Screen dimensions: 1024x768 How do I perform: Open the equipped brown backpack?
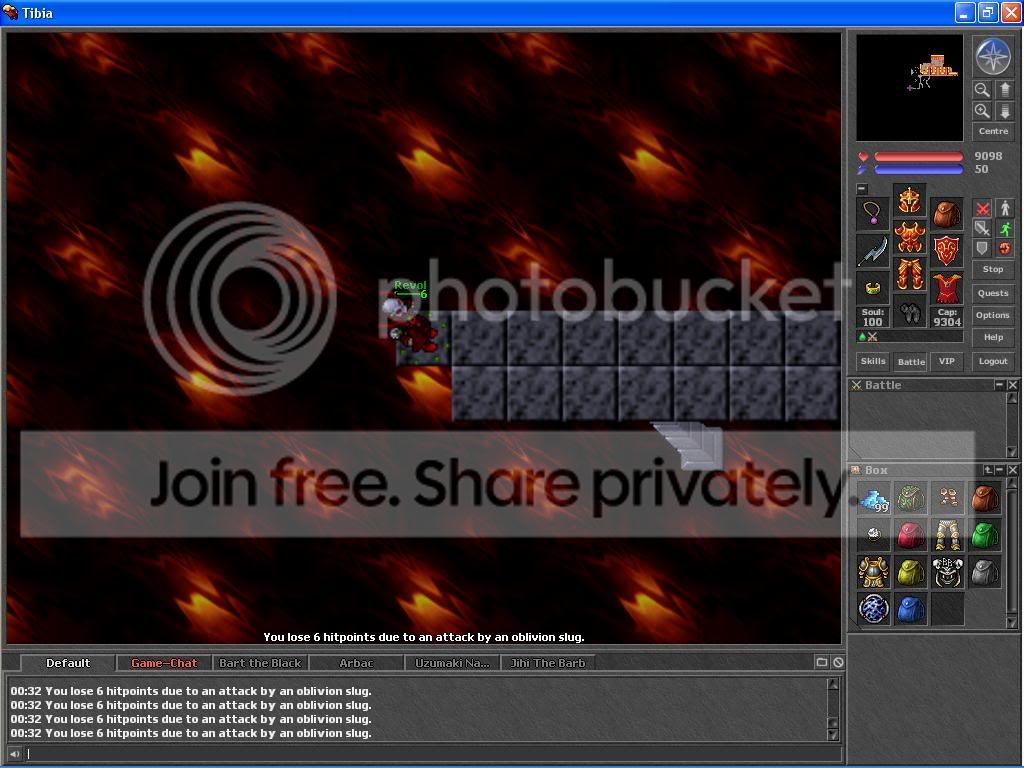coord(946,213)
